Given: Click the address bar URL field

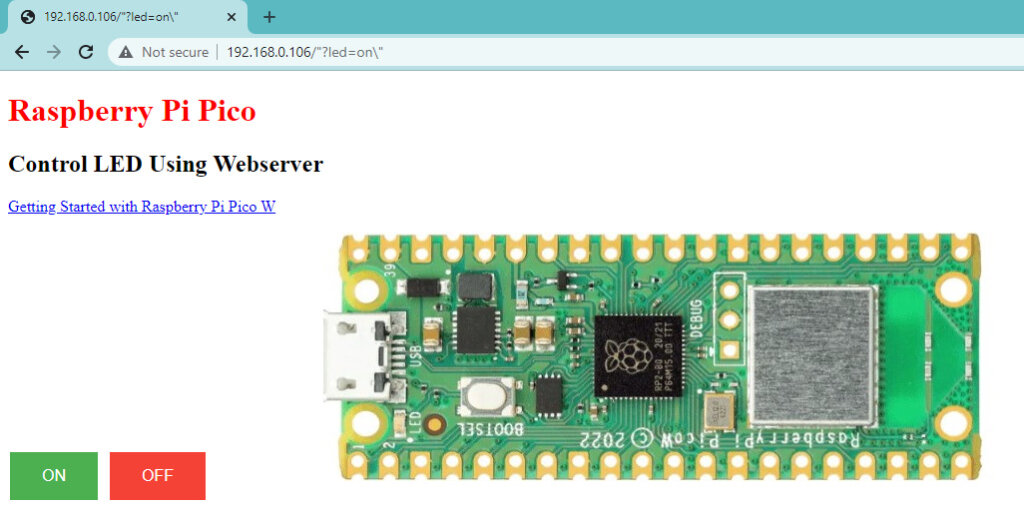Looking at the screenshot, I should pyautogui.click(x=566, y=52).
